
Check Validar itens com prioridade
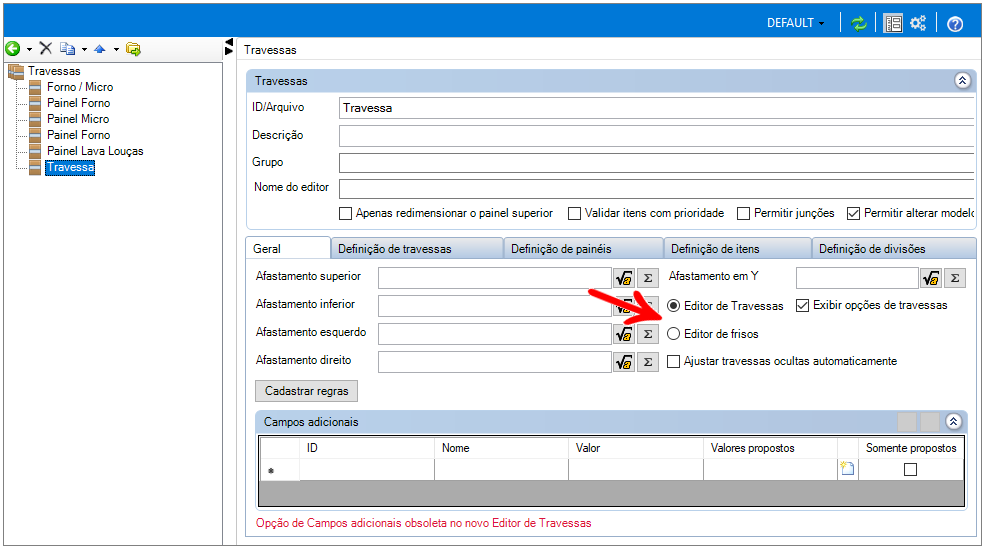pos(575,213)
